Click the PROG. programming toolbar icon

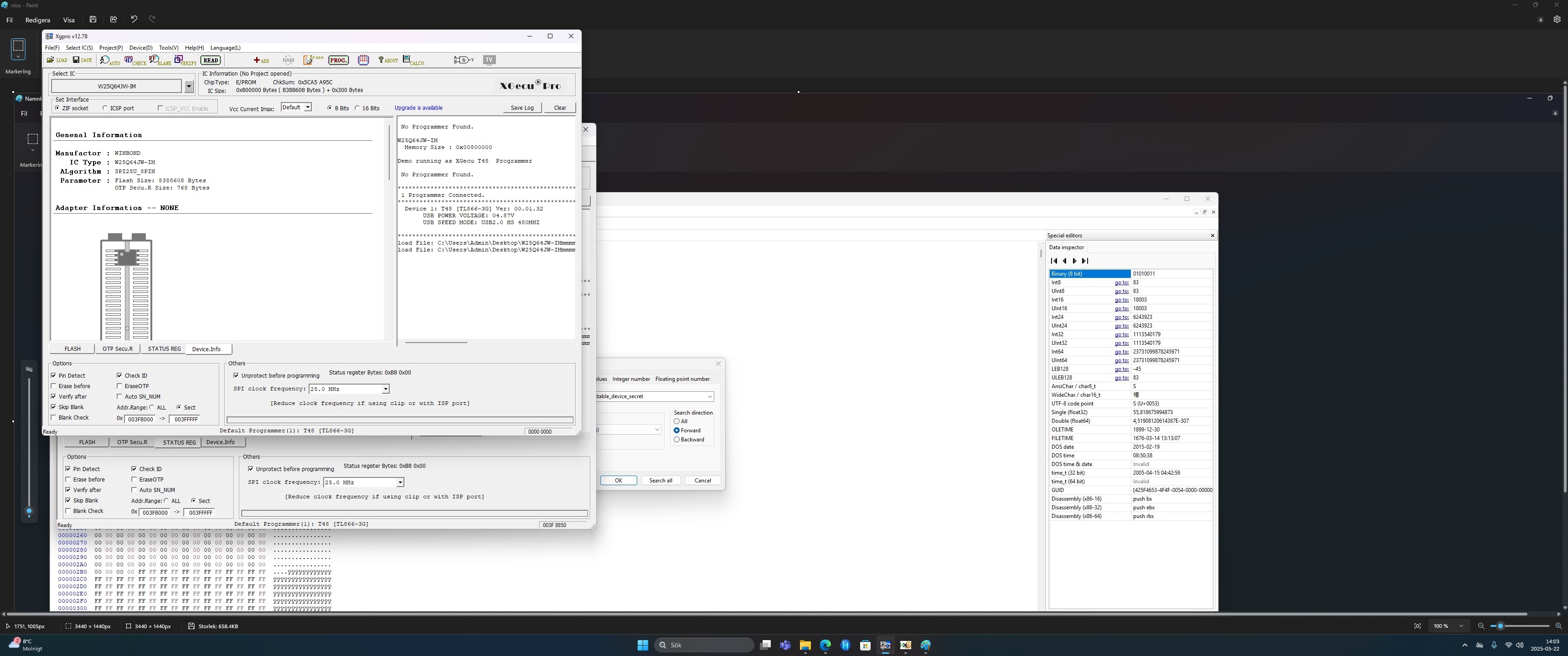338,60
